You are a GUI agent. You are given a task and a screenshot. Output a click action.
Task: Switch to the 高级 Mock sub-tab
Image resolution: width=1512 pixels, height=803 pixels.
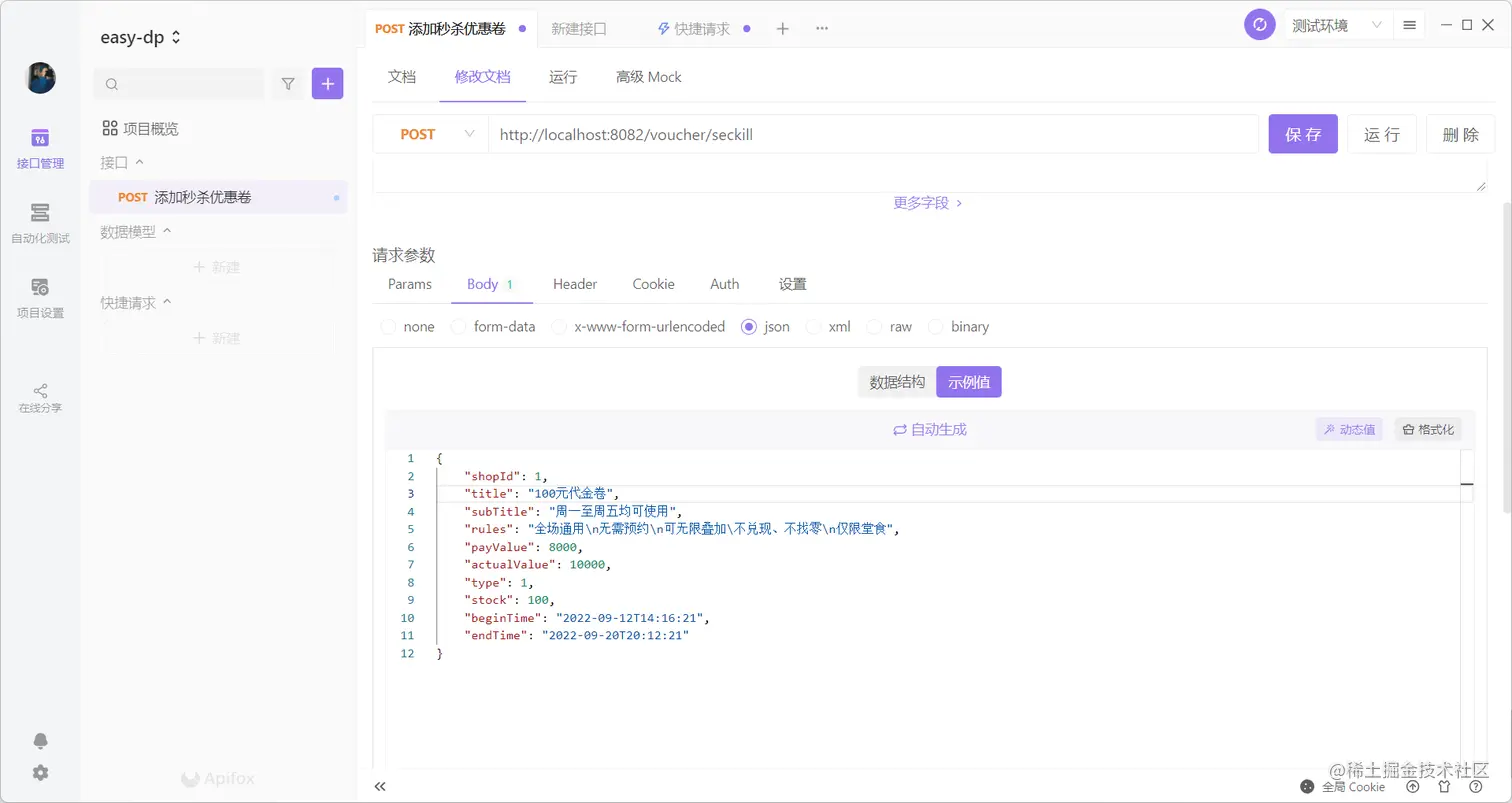(649, 77)
